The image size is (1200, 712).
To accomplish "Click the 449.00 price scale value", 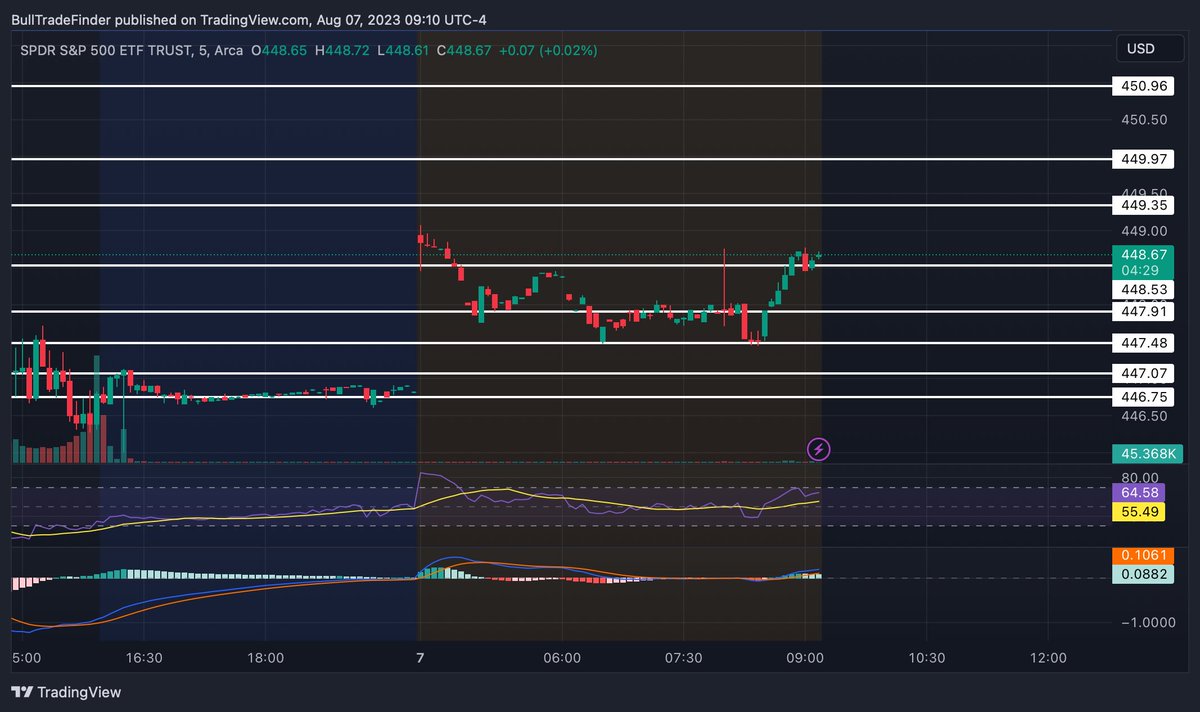I will click(1145, 230).
